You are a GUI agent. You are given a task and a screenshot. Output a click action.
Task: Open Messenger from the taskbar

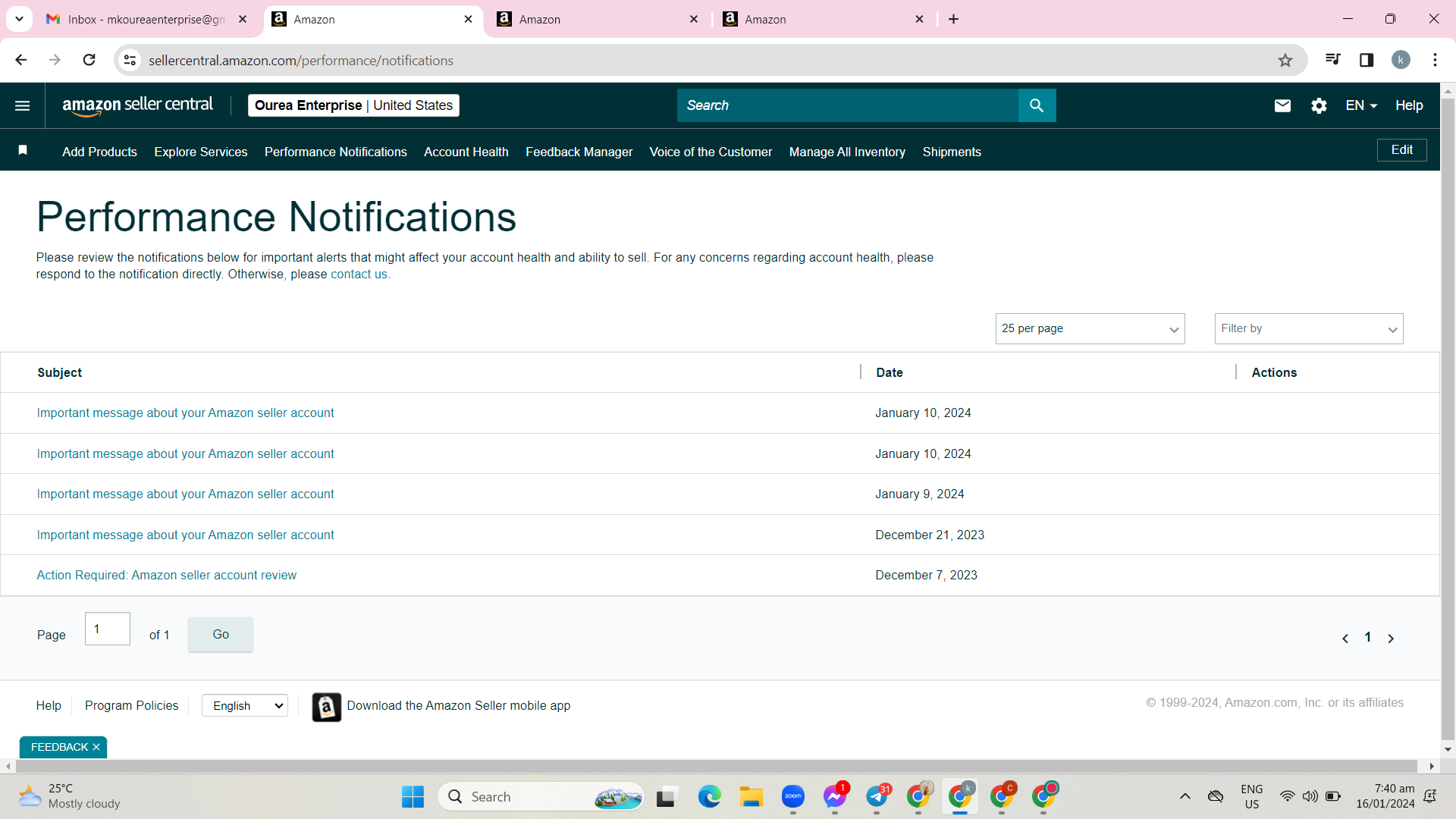click(834, 796)
